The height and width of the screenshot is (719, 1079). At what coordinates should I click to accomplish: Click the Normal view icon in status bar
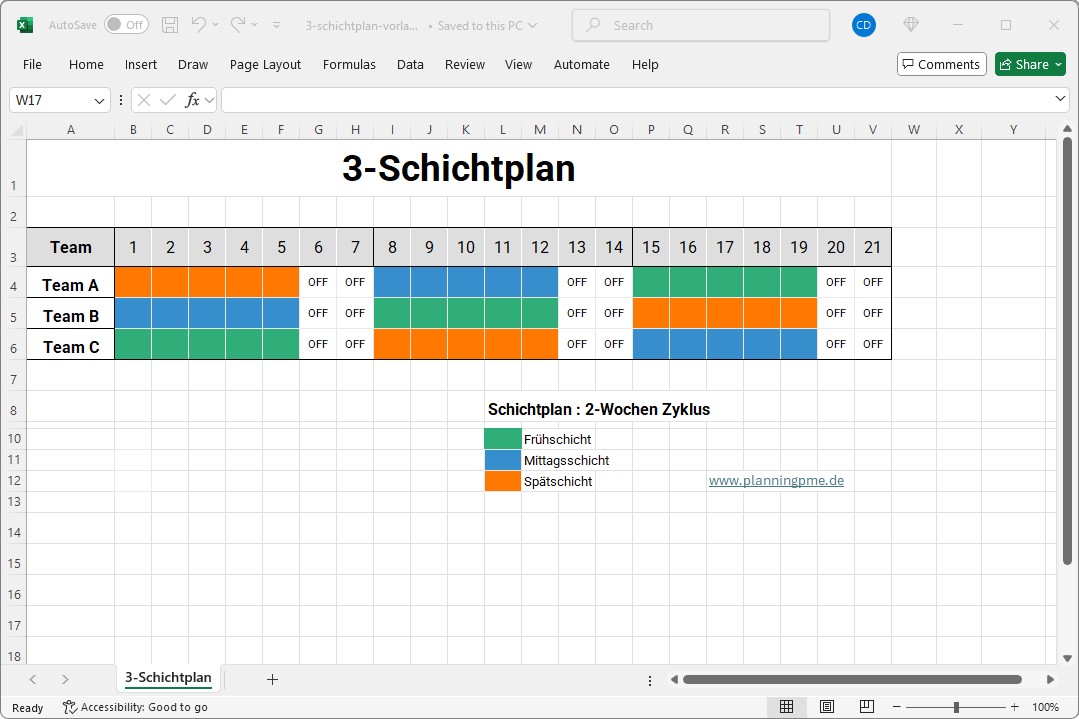787,707
